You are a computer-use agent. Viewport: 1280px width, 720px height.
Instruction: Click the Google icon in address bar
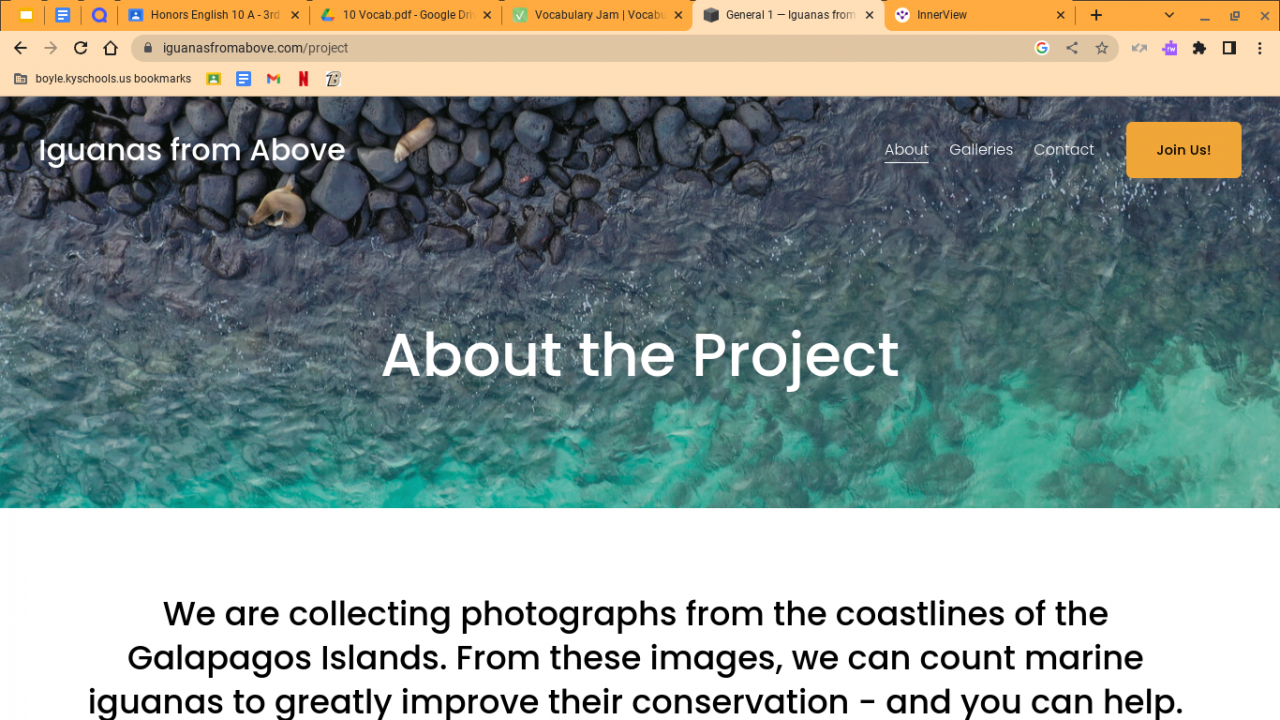1042,48
